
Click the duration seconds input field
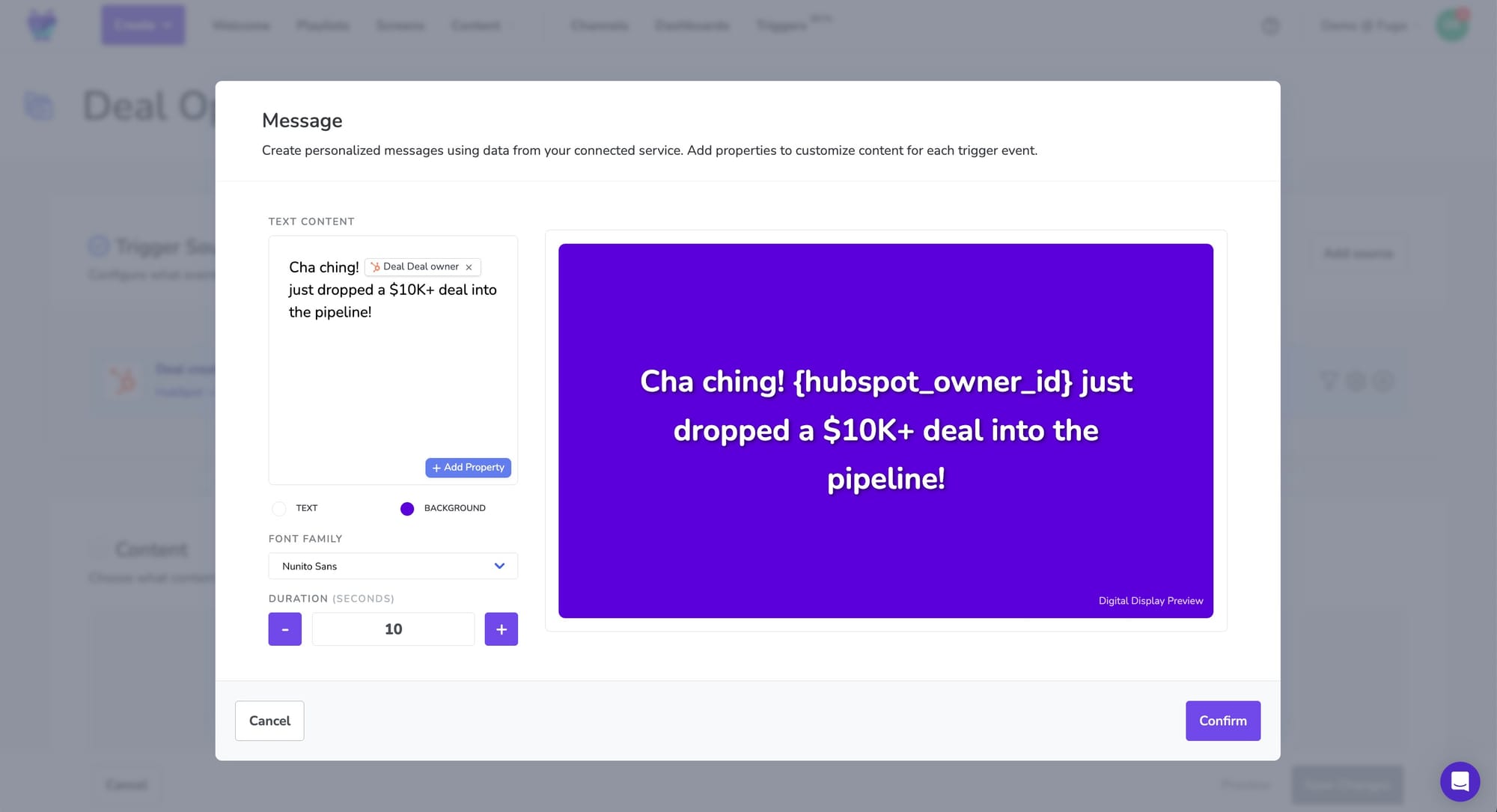pos(393,629)
